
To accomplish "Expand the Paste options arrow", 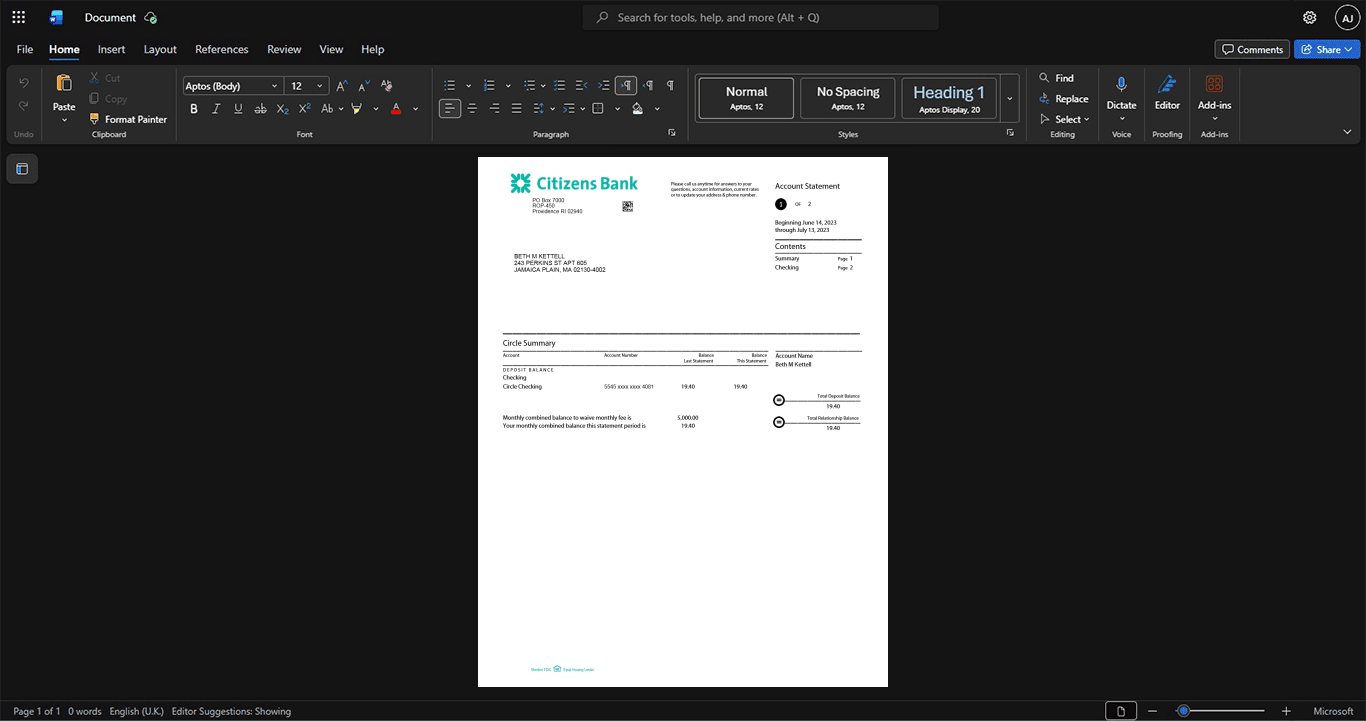I will click(x=64, y=120).
